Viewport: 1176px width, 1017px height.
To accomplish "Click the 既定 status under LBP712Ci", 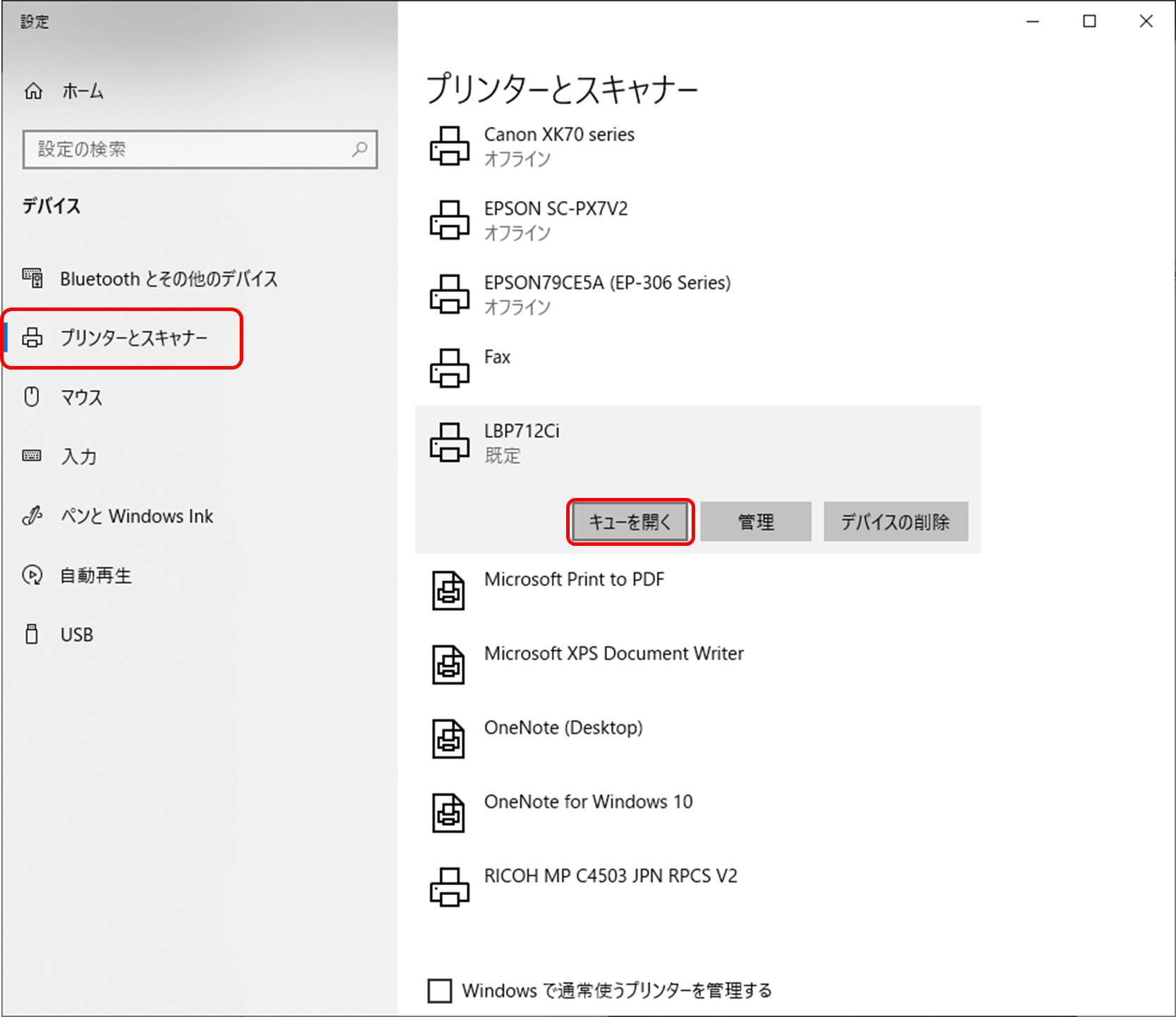I will 502,456.
